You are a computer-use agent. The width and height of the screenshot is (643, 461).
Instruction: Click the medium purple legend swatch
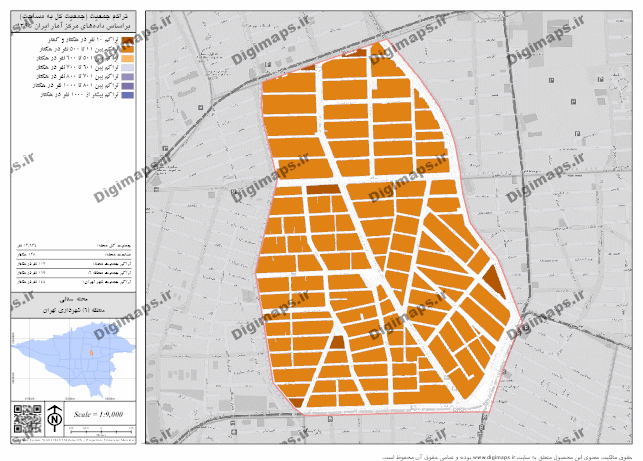(x=128, y=77)
